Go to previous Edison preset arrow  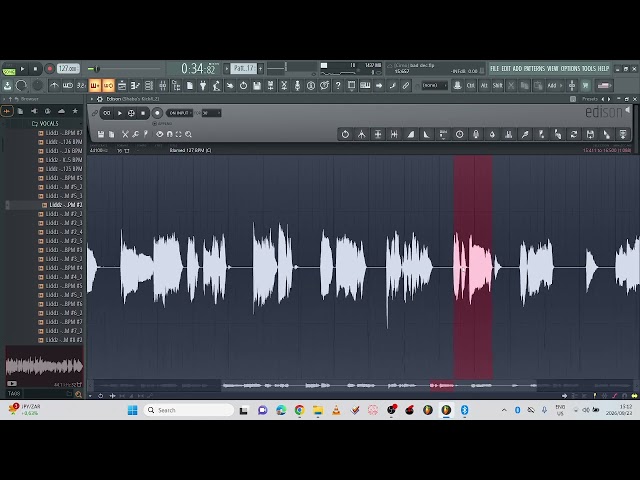point(603,99)
